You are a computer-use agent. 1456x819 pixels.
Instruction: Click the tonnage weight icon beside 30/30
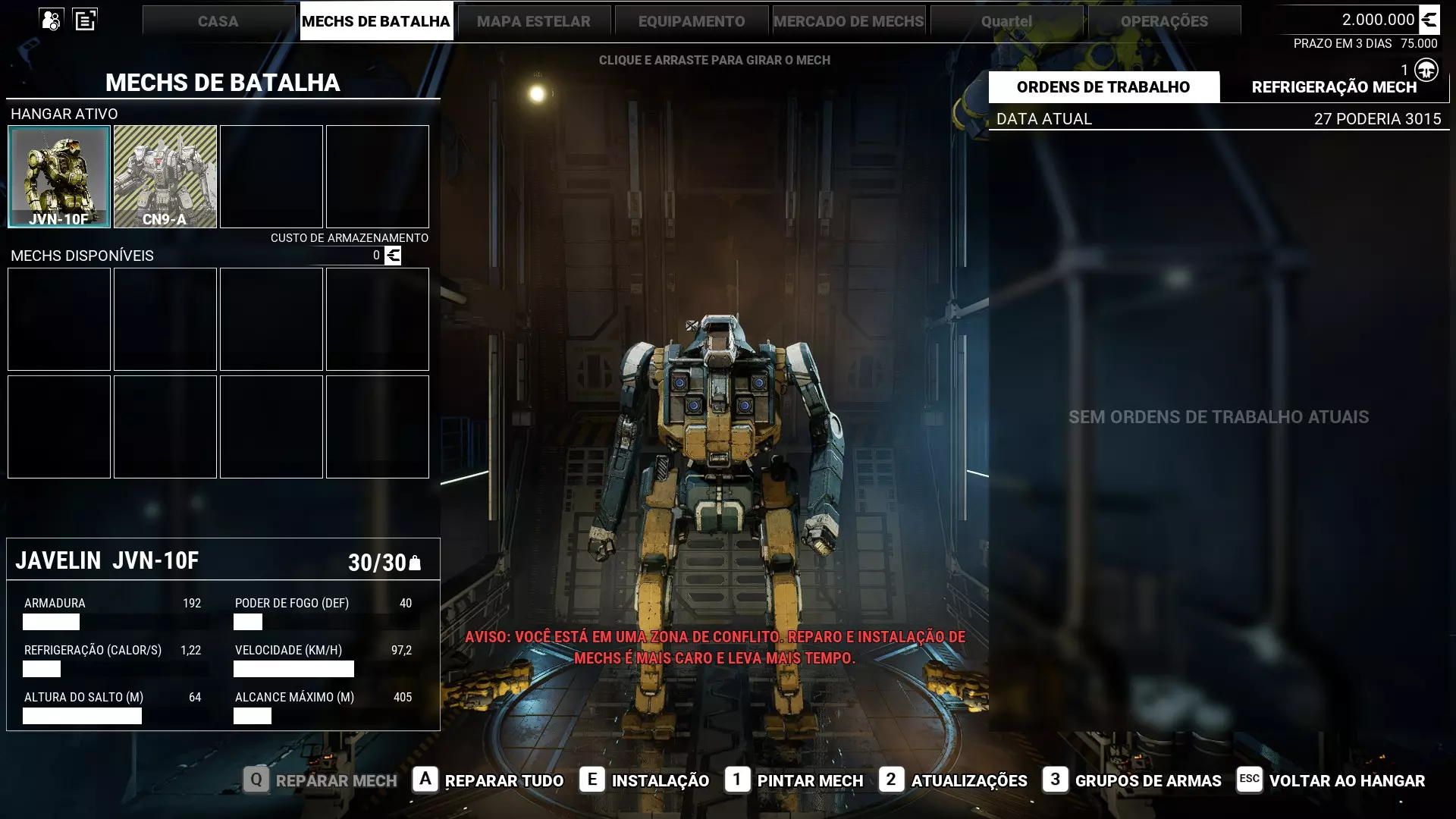415,563
